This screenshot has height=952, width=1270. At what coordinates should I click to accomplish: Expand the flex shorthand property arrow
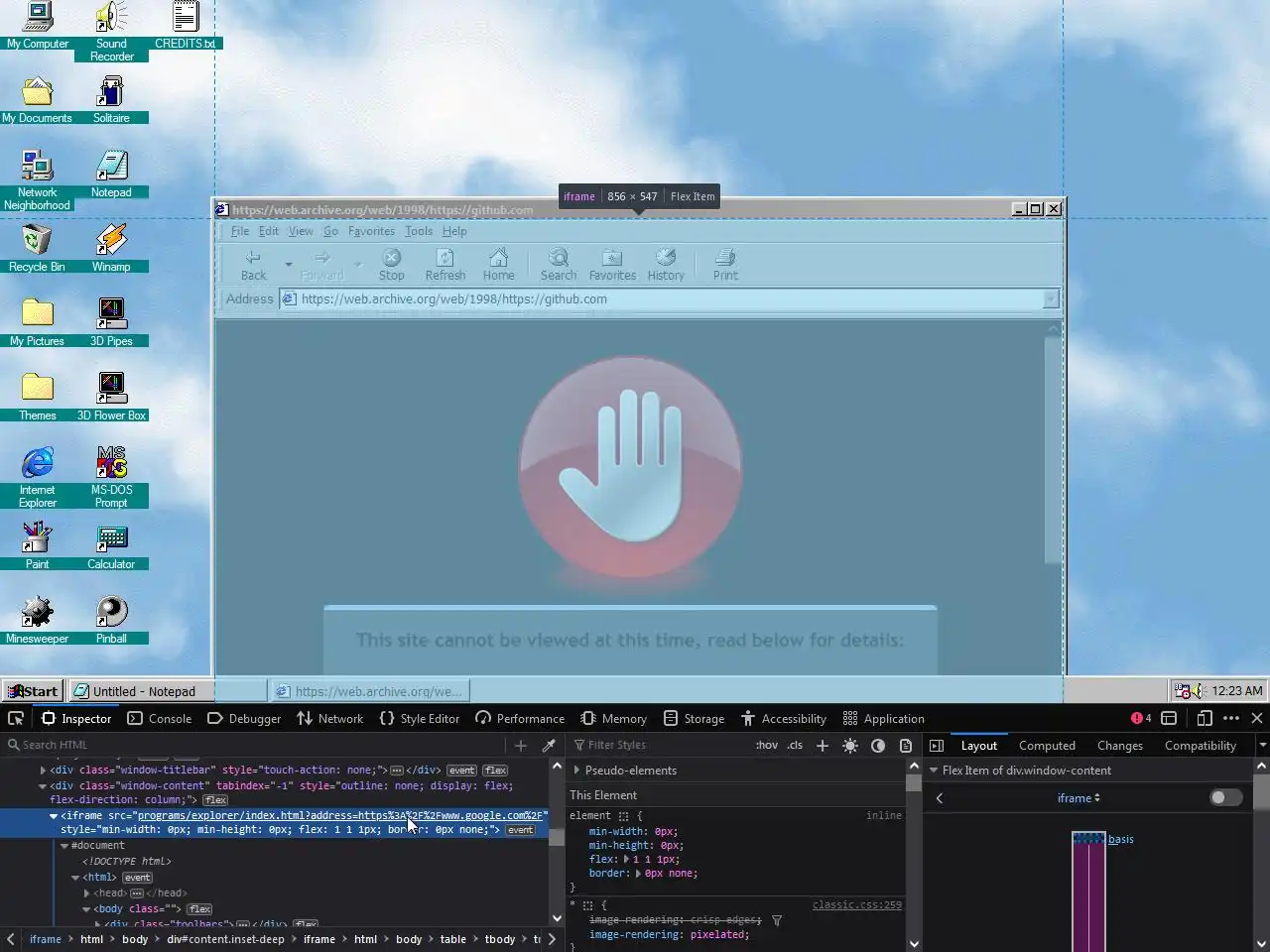pyautogui.click(x=626, y=859)
